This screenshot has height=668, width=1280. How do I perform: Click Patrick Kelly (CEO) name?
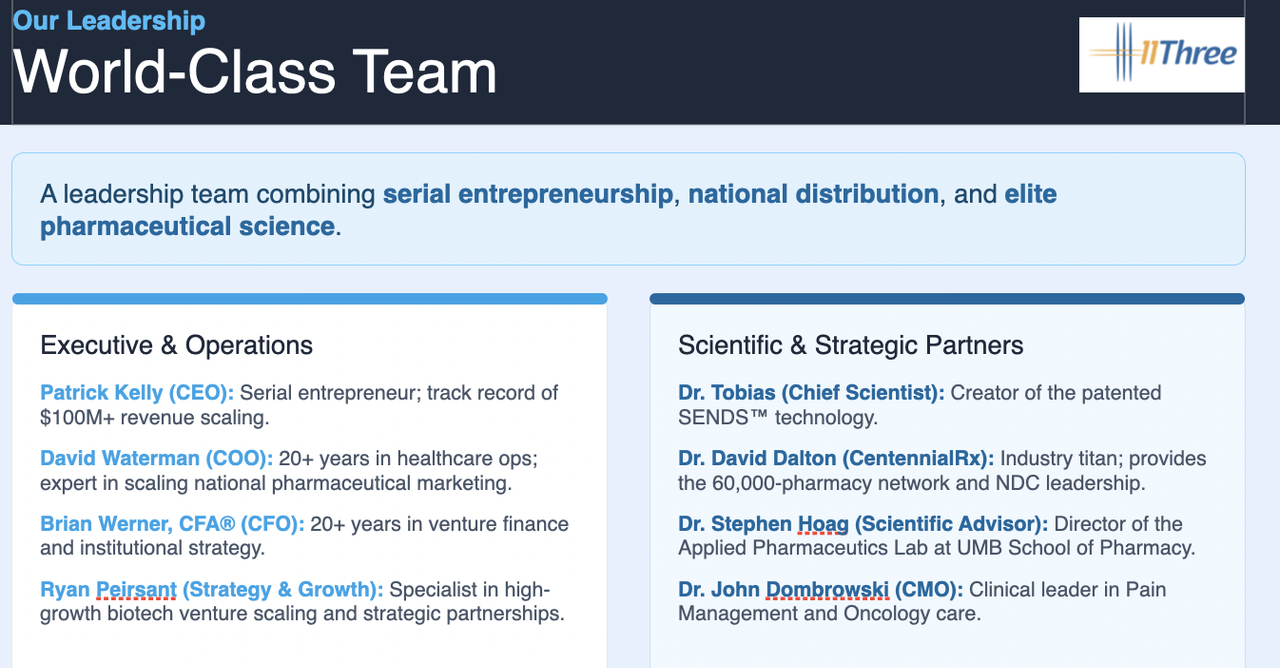tap(137, 393)
